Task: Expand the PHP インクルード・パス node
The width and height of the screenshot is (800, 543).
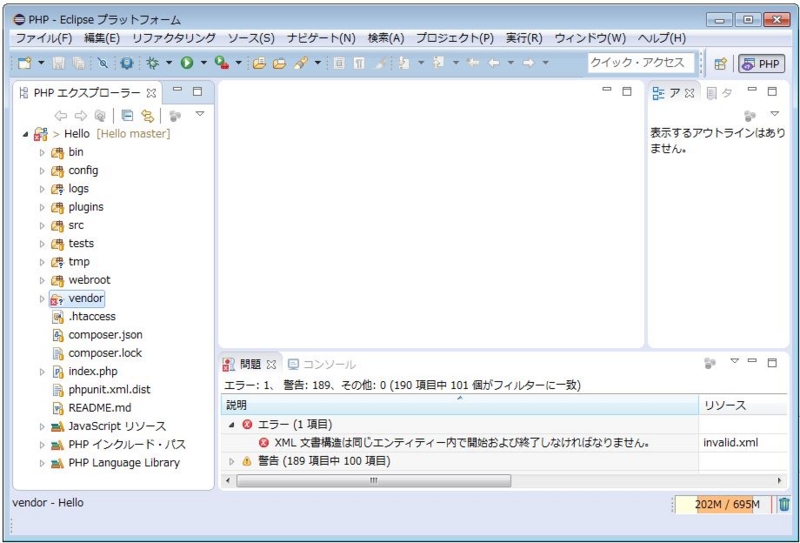Action: [42, 445]
